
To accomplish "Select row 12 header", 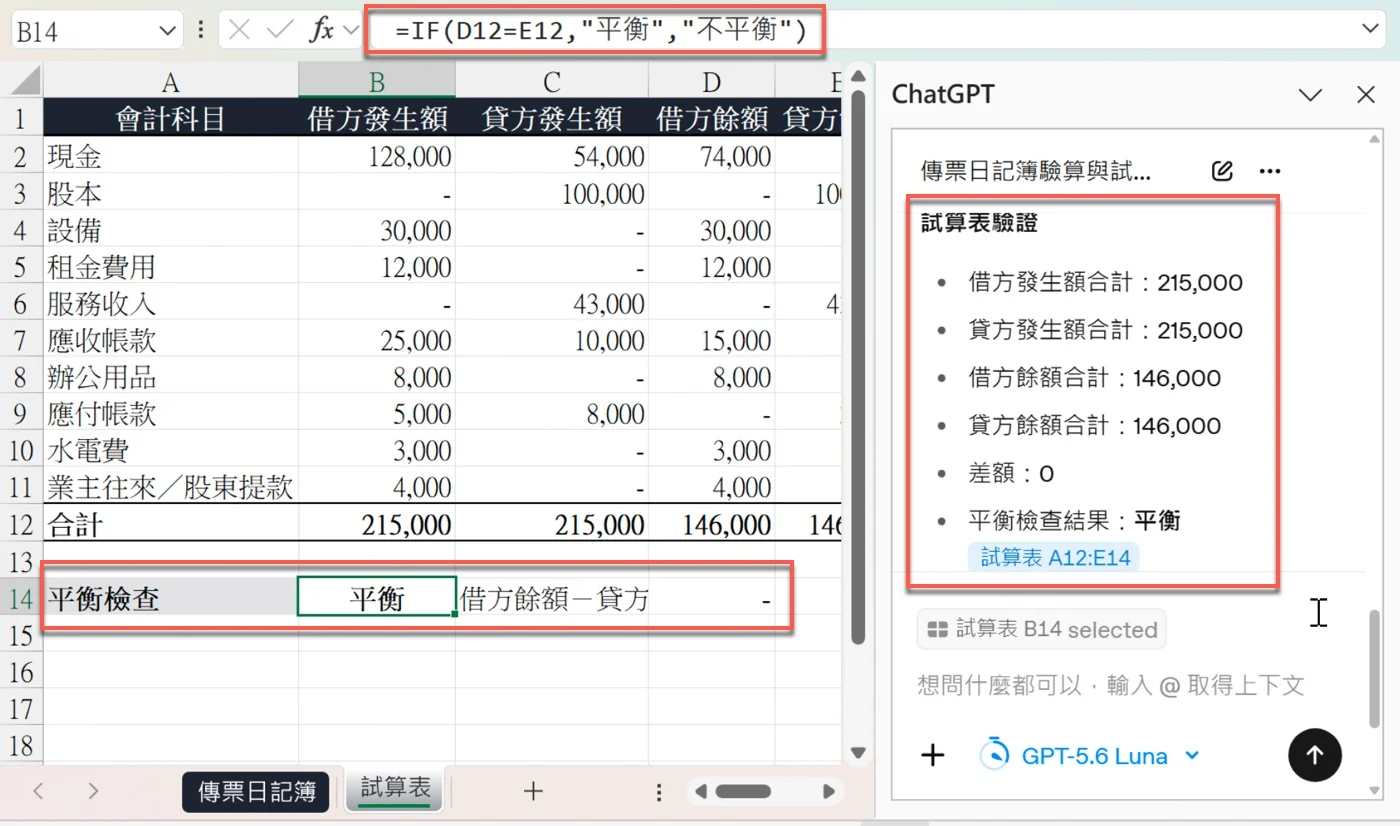I will pos(21,524).
